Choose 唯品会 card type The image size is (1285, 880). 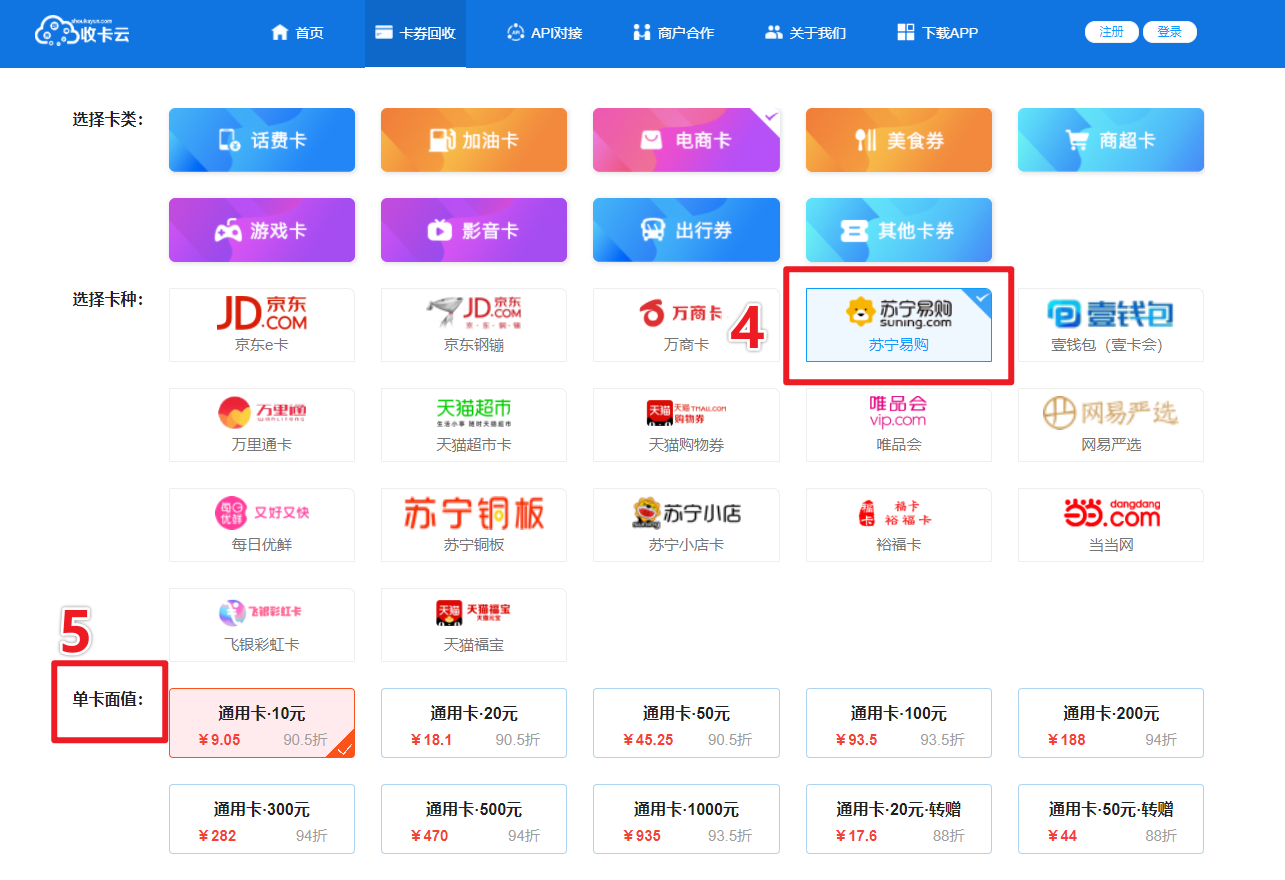(x=899, y=425)
